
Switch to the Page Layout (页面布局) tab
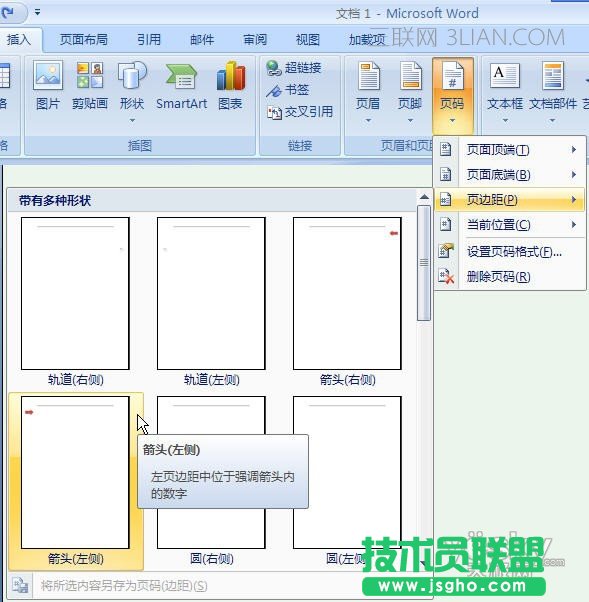coord(83,40)
